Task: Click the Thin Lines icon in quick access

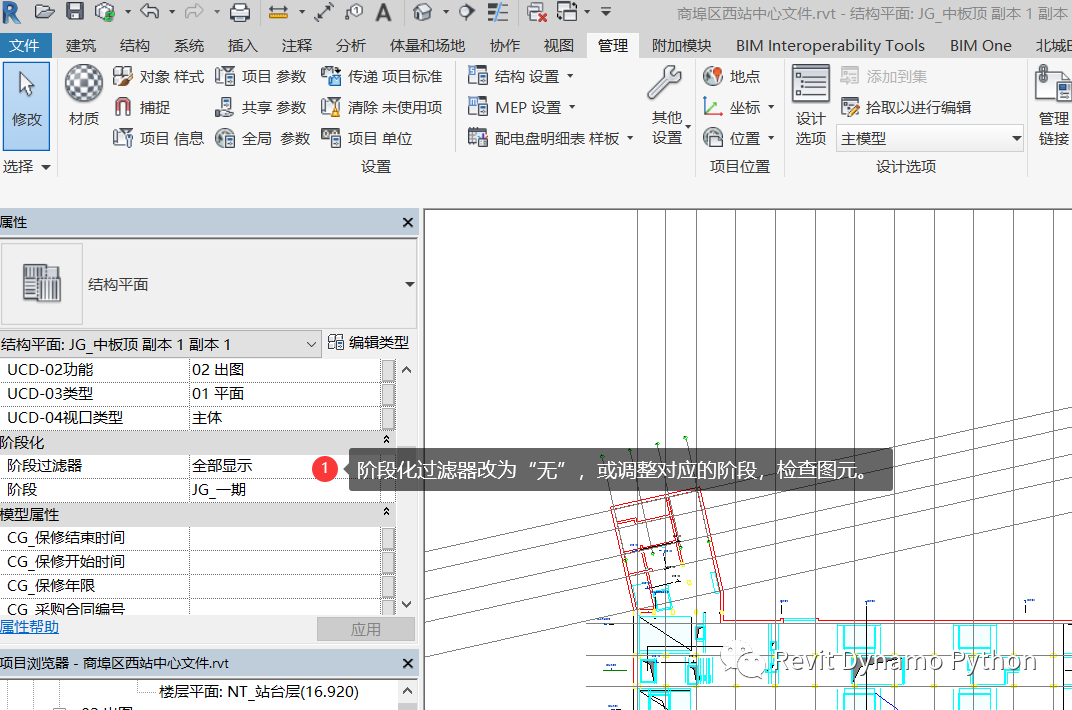Action: pyautogui.click(x=498, y=12)
